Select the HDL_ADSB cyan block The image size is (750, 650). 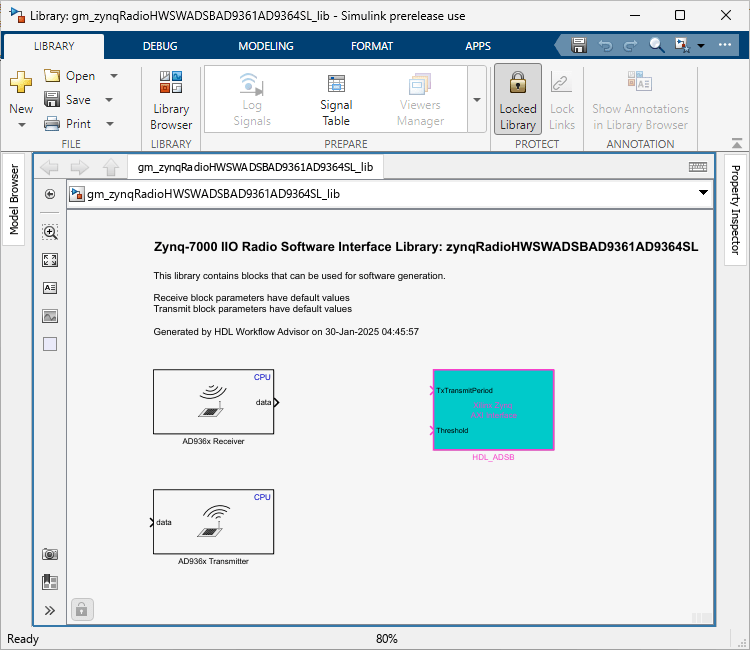point(494,410)
